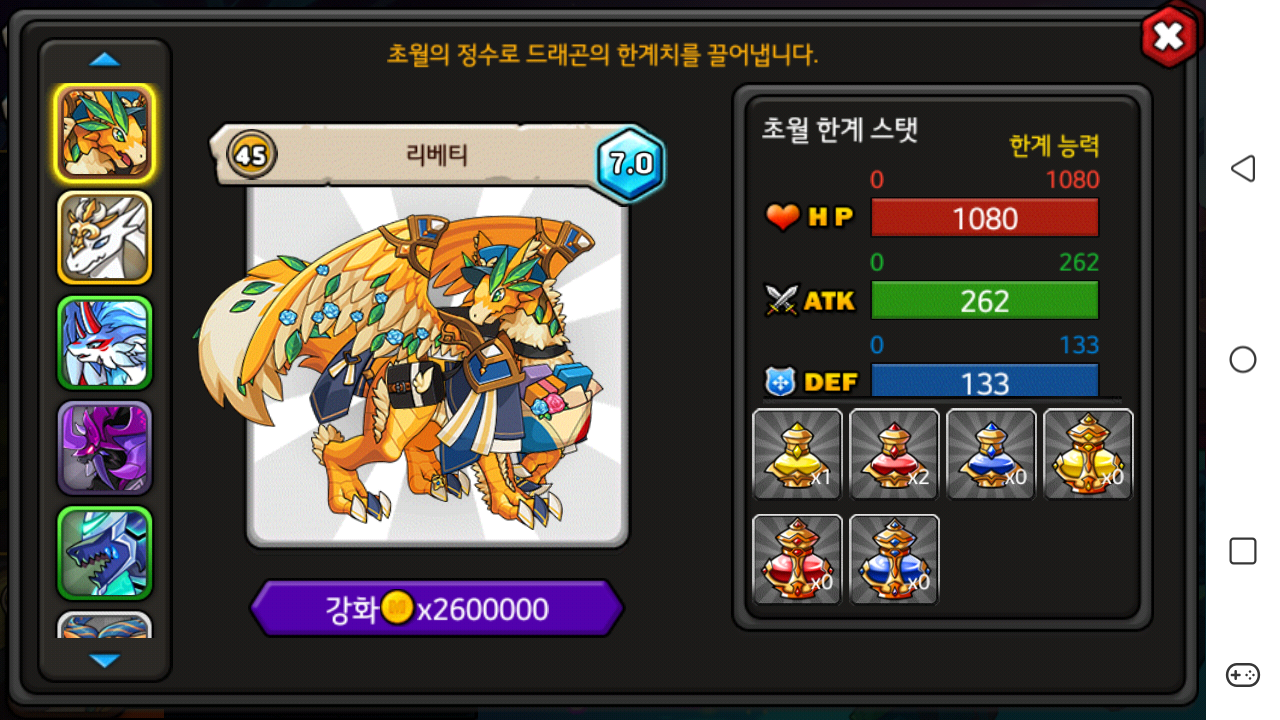This screenshot has width=1280, height=720.
Task: Choose the purple dark dragon portrait
Action: 105,448
